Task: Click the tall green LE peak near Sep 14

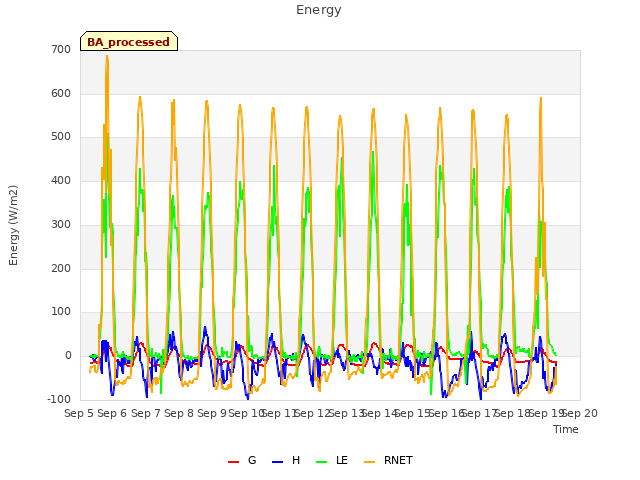Action: tap(373, 152)
